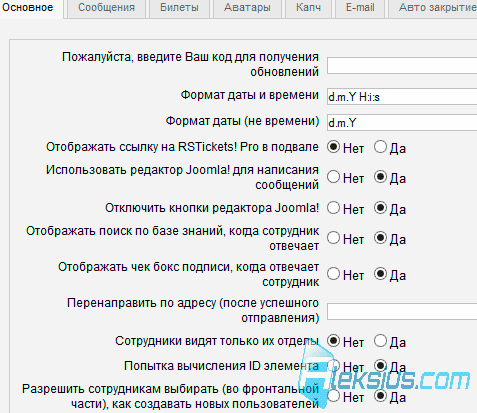Select Нет for Сотрудники видят только их отделы
Image resolution: width=477 pixels, height=413 pixels.
coord(333,341)
